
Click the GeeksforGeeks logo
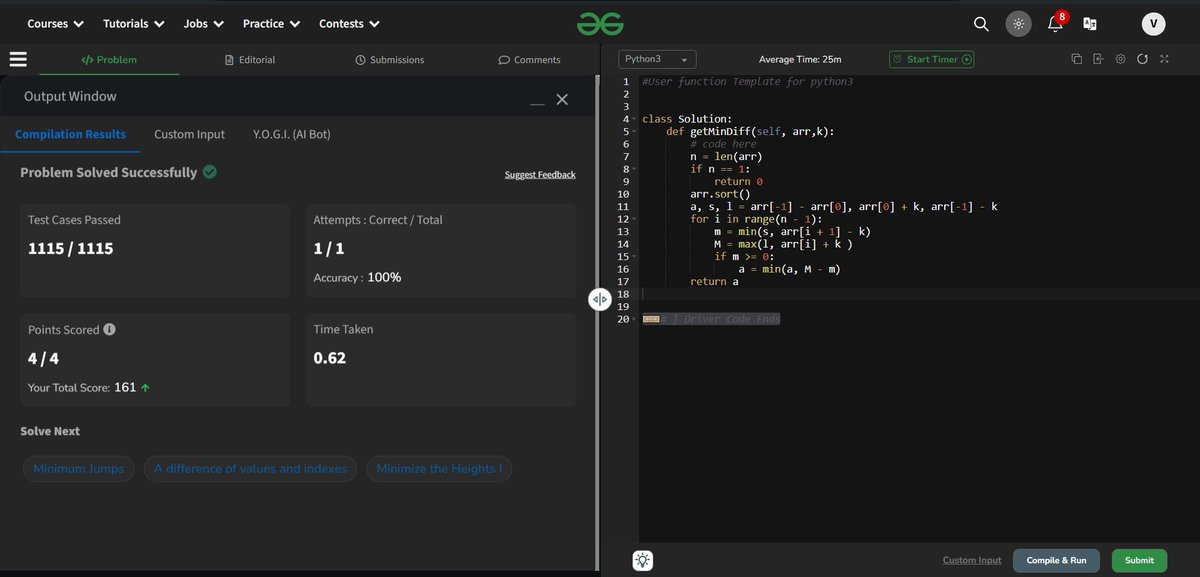click(x=600, y=23)
